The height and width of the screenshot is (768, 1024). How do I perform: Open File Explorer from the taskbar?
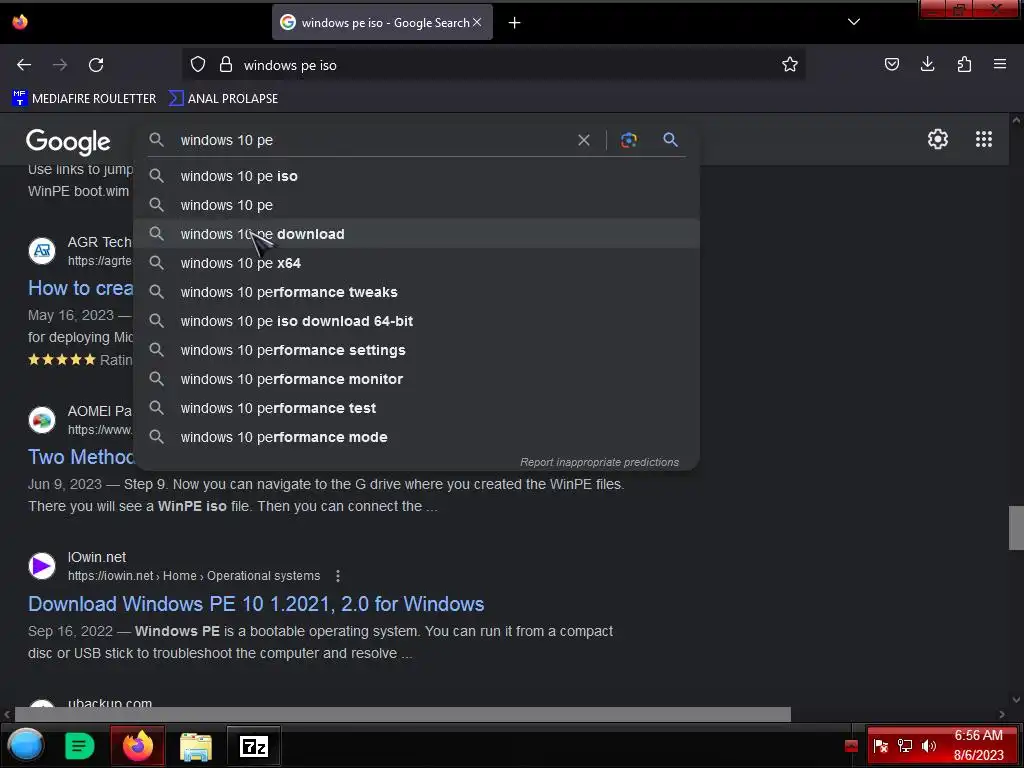click(196, 746)
